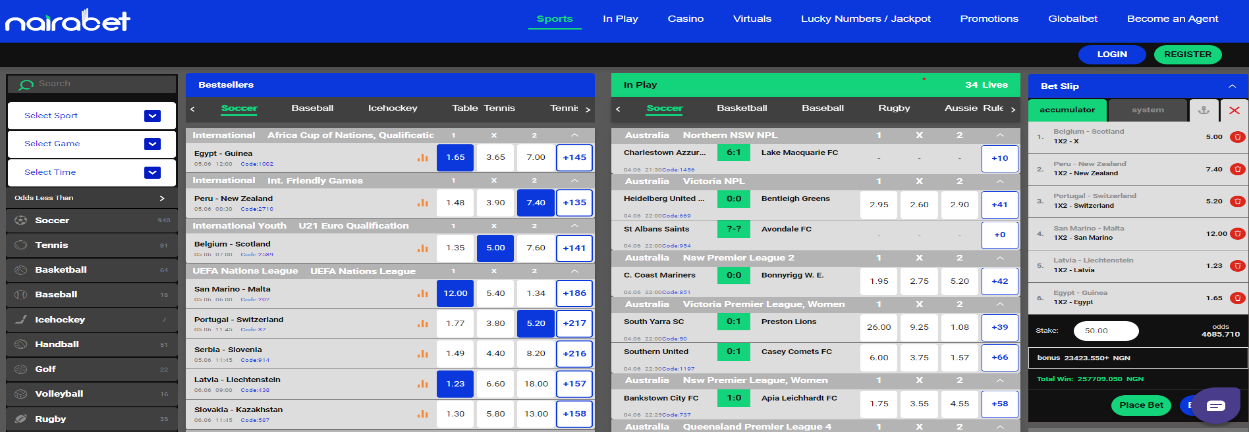Open the live chat bubble

point(1215,405)
